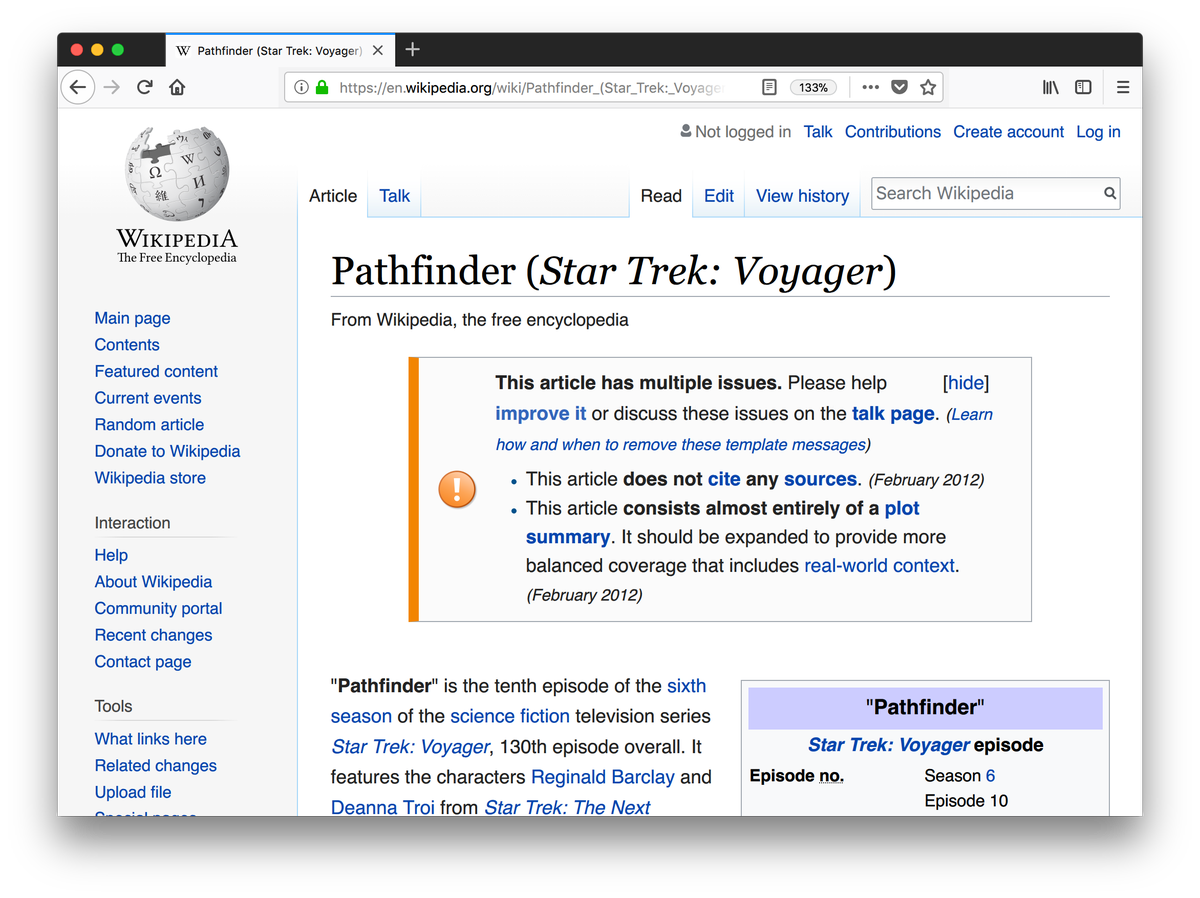Viewport: 1200px width, 898px height.
Task: Open 'real-world context' link
Action: pyautogui.click(x=879, y=565)
